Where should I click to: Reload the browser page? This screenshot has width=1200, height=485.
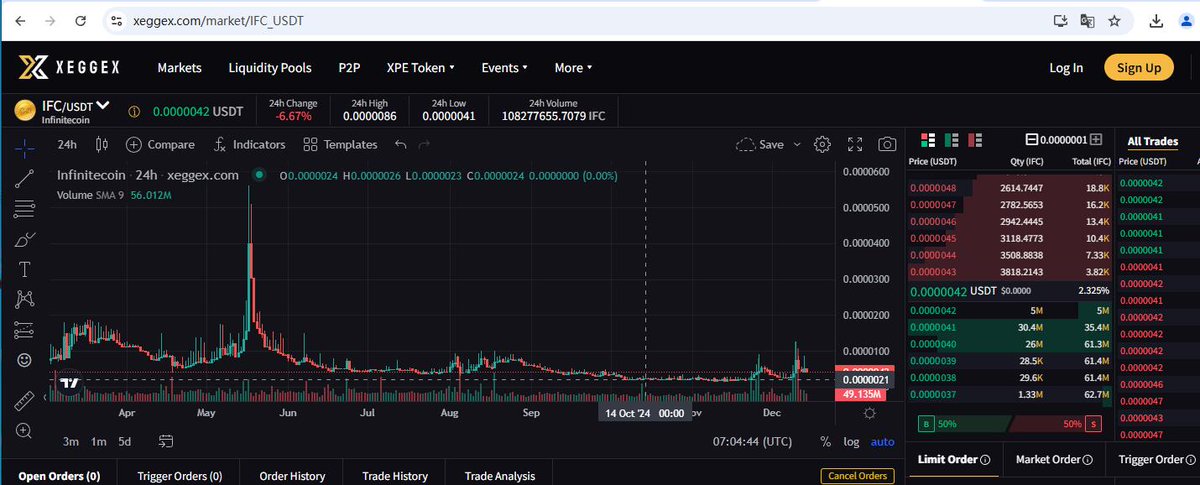click(x=80, y=21)
